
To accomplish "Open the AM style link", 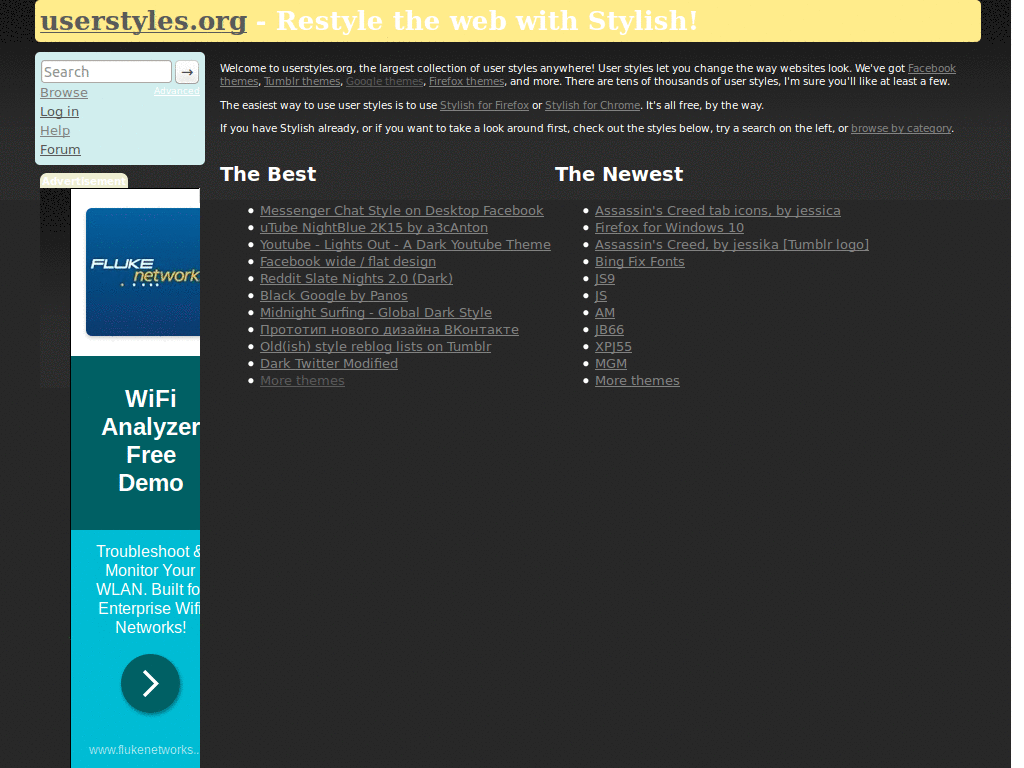I will coord(605,313).
